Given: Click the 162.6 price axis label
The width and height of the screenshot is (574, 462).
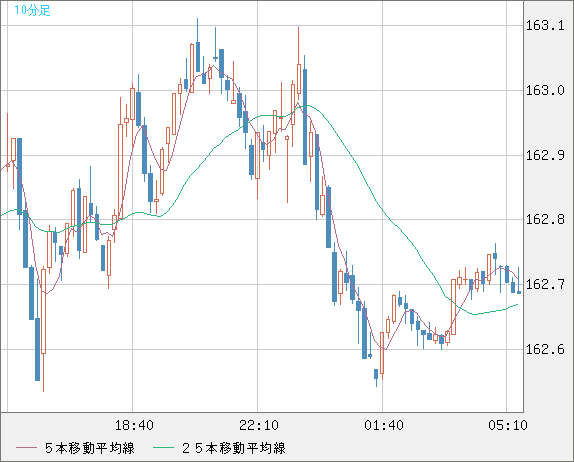Looking at the screenshot, I should coord(545,349).
